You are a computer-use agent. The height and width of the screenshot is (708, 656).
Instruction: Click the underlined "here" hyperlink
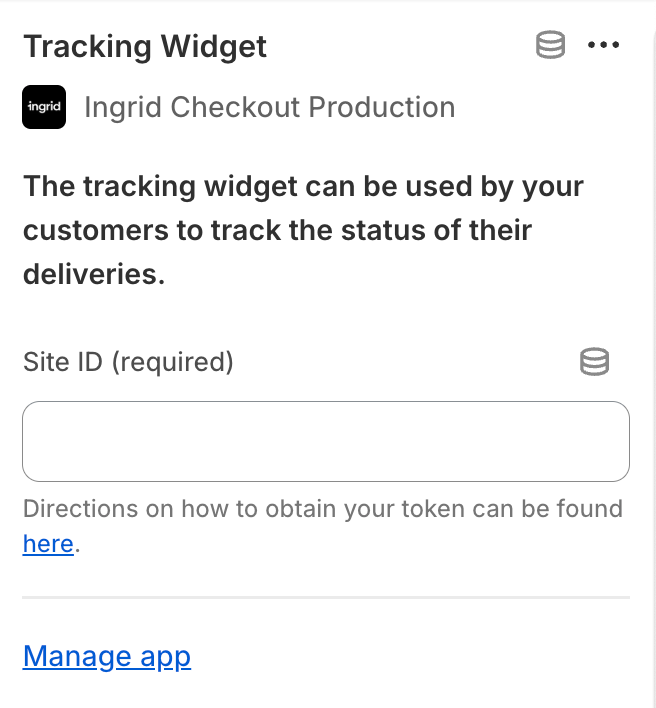pyautogui.click(x=48, y=544)
